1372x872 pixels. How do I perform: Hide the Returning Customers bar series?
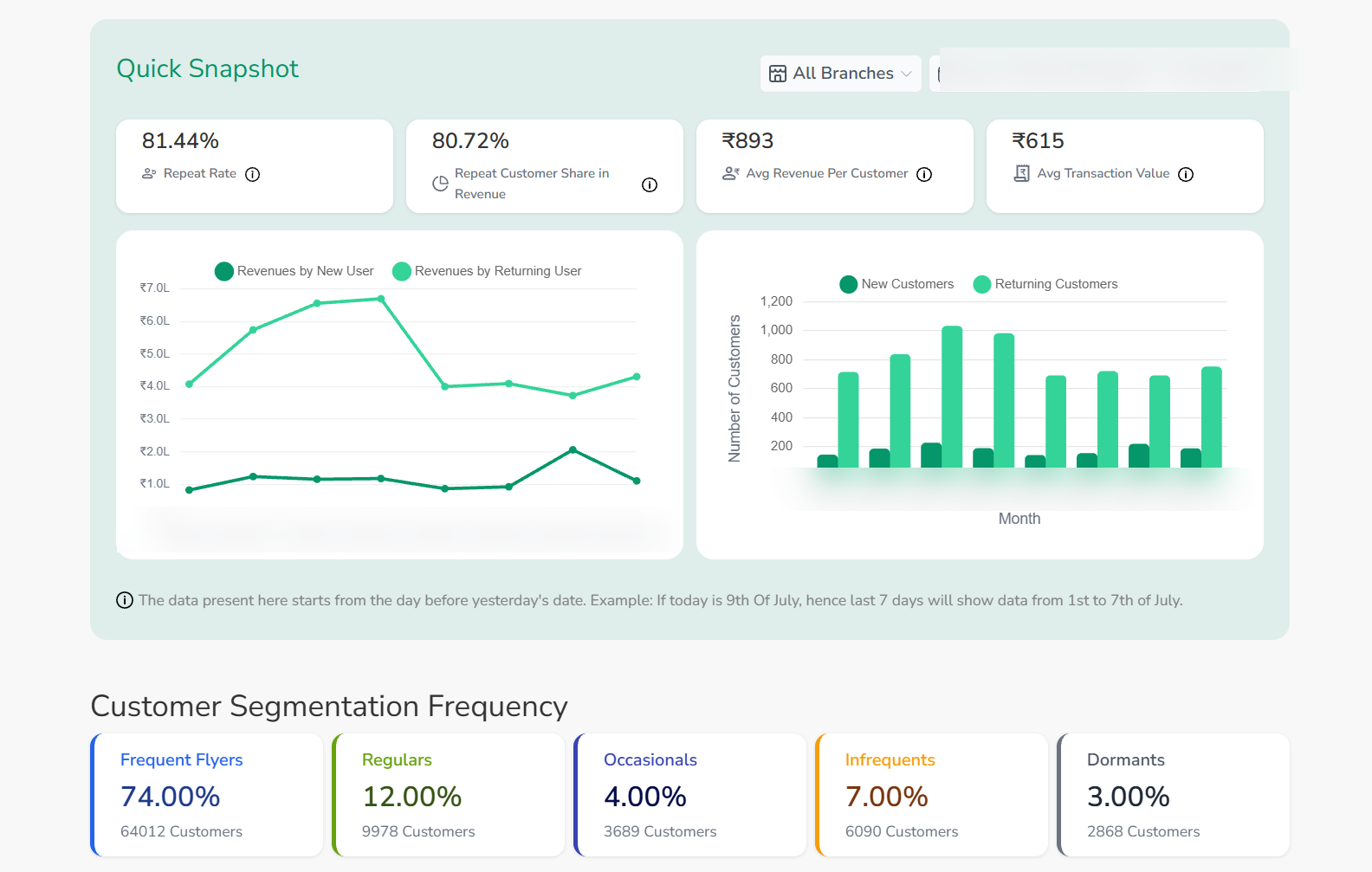(x=1045, y=284)
